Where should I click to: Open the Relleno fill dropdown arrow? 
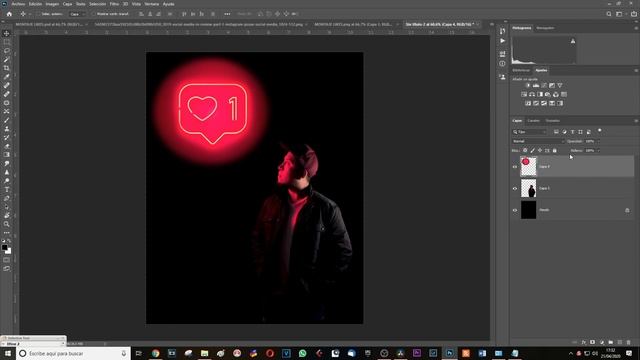pos(598,151)
